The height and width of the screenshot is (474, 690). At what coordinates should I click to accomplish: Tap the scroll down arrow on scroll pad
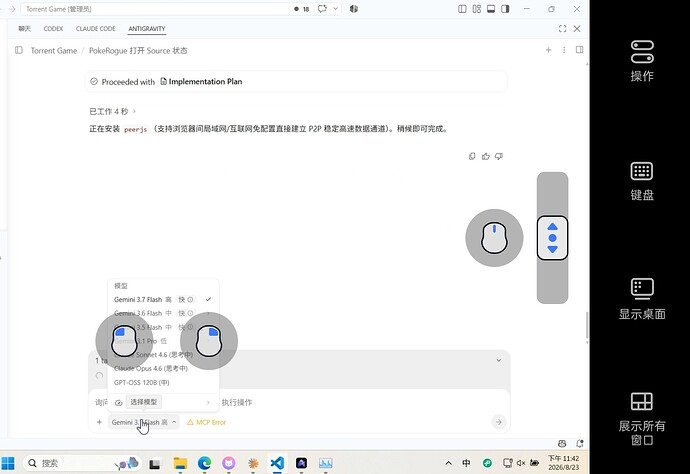pos(553,249)
